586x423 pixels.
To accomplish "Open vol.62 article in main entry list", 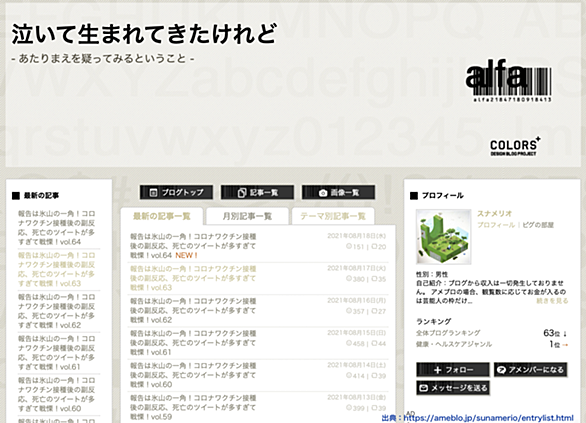I will click(x=193, y=311).
